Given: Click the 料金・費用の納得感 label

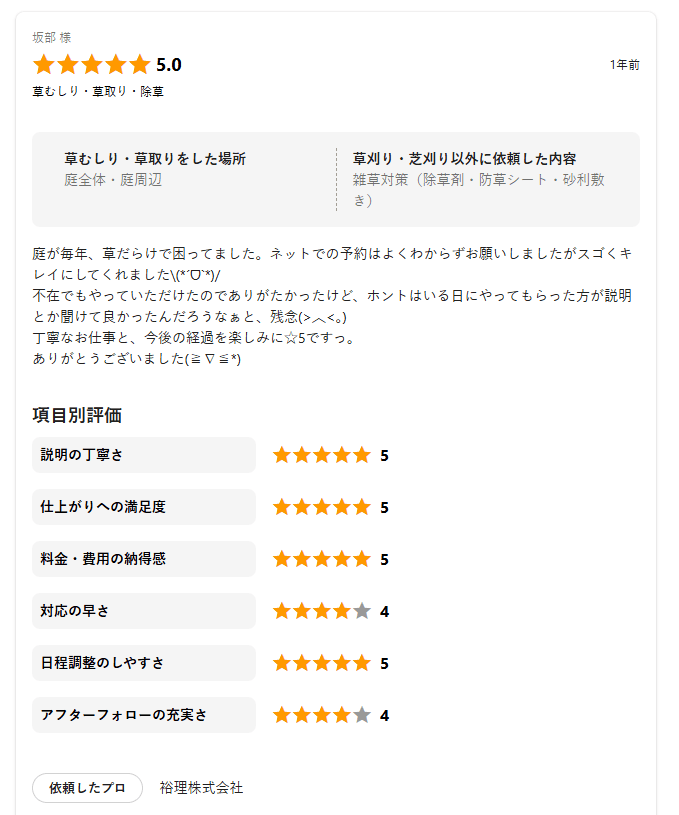Looking at the screenshot, I should [103, 559].
